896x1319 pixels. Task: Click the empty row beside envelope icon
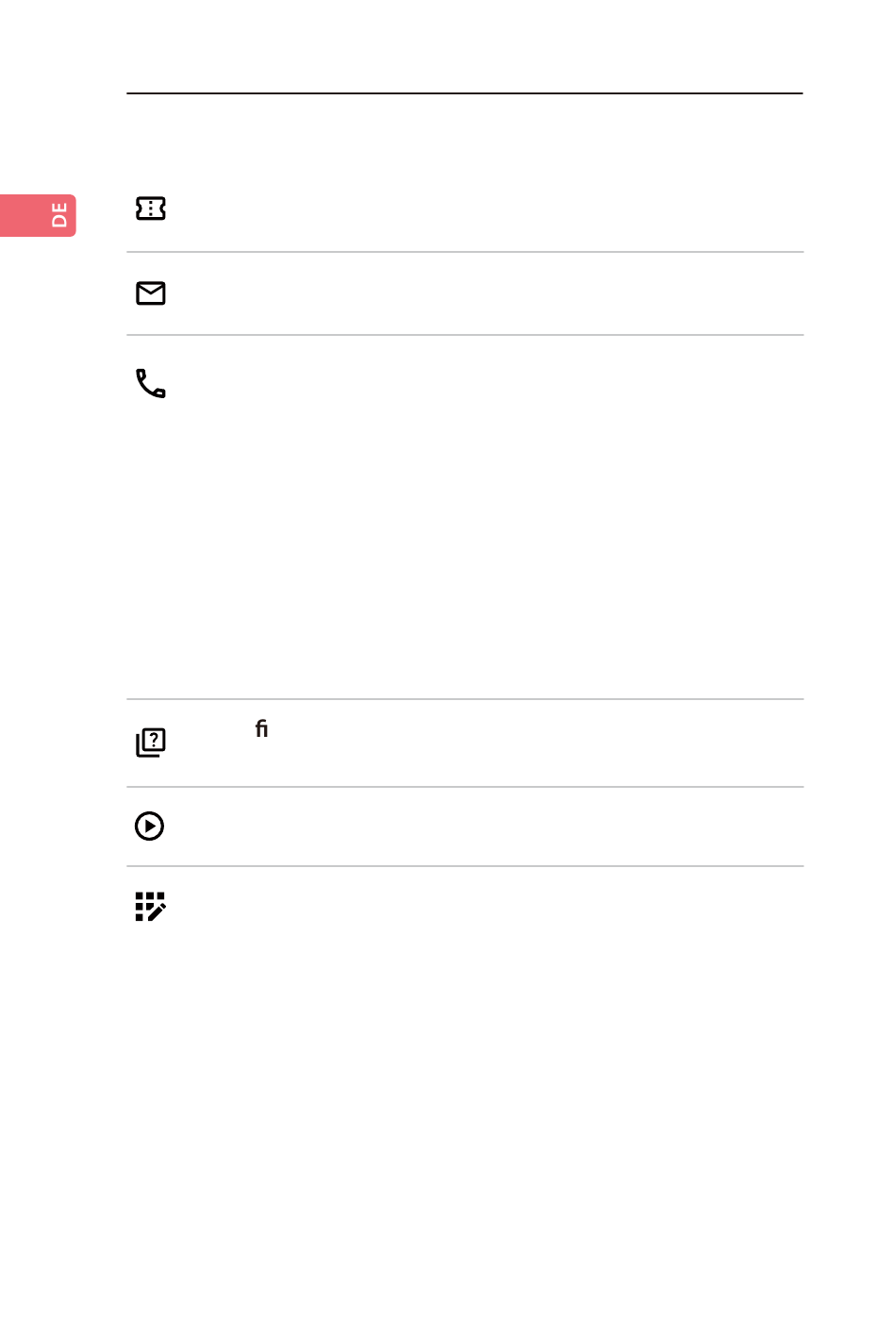465,293
